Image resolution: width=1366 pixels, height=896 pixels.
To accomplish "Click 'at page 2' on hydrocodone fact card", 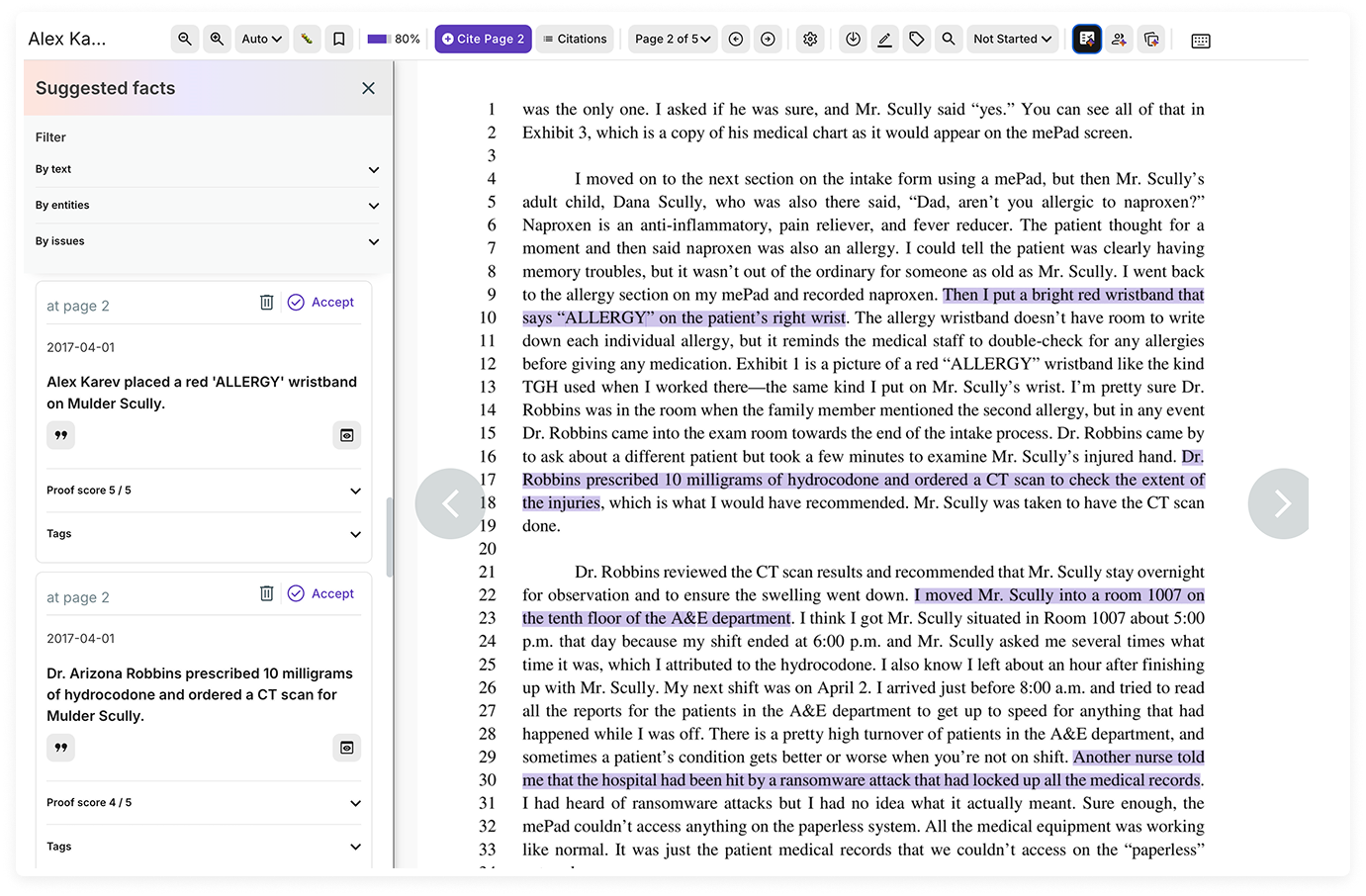I will pyautogui.click(x=78, y=597).
